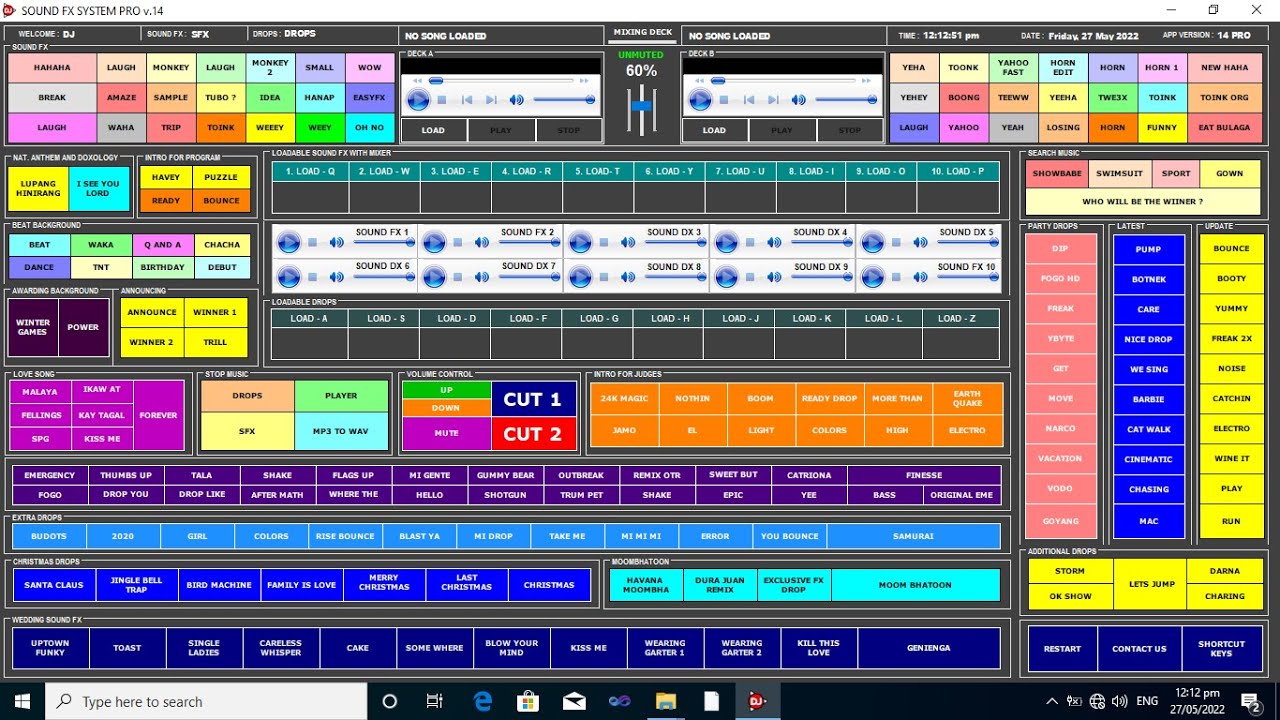Click 24K MAGIC judges intro
Image resolution: width=1280 pixels, height=720 pixels.
(625, 398)
